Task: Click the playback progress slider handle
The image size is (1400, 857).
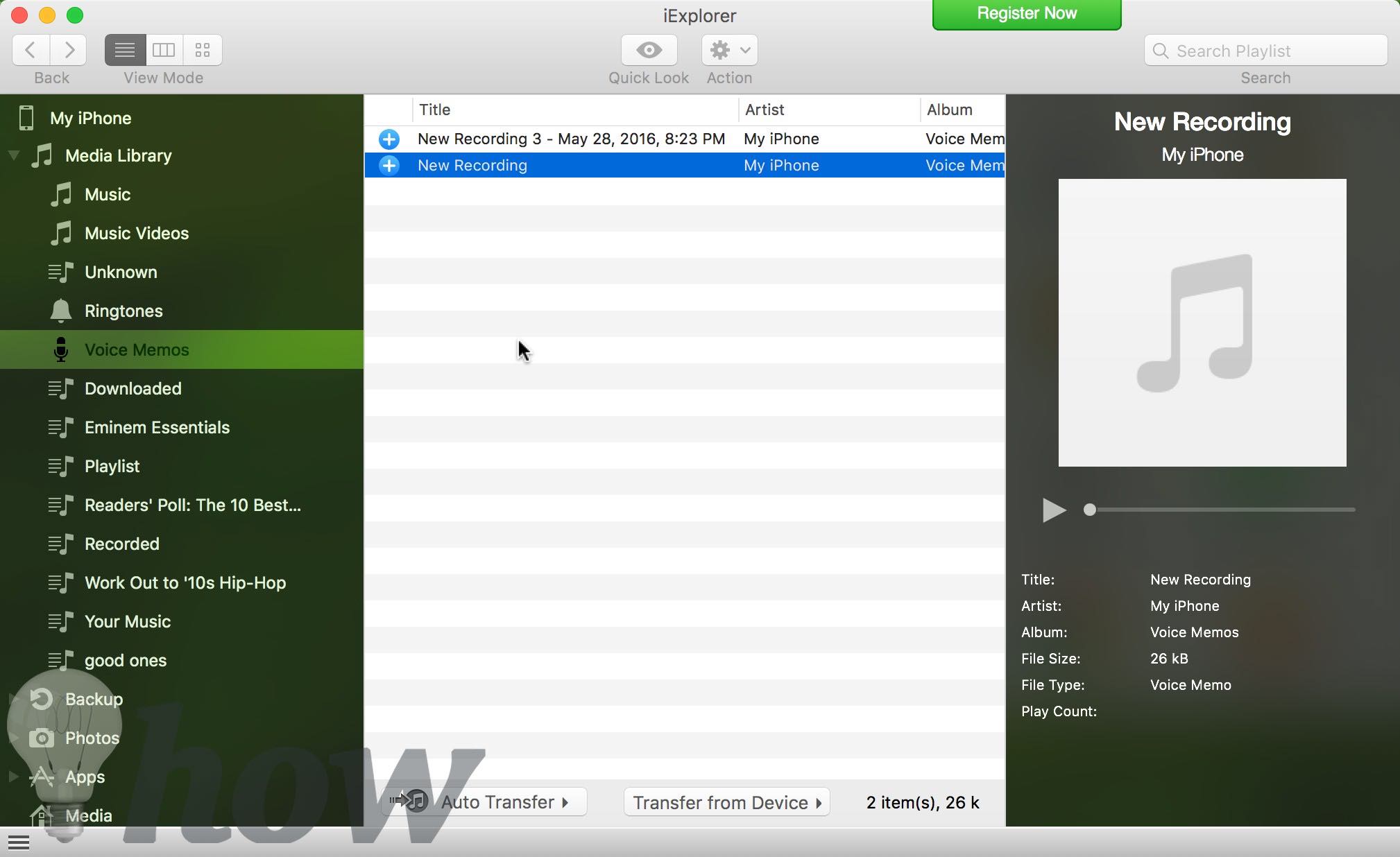Action: click(1090, 510)
